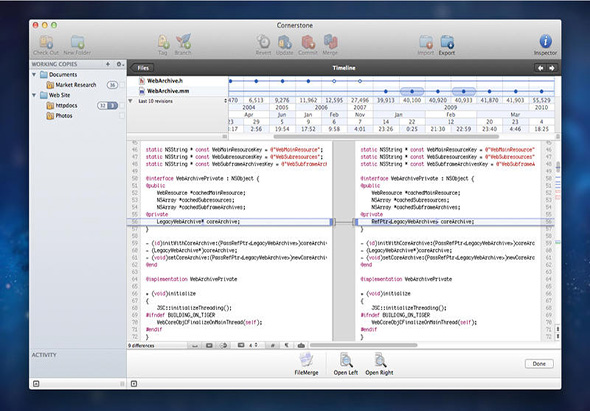Collapse the Last 10 revisions triangle
Image resolution: width=590 pixels, height=411 pixels.
click(131, 101)
